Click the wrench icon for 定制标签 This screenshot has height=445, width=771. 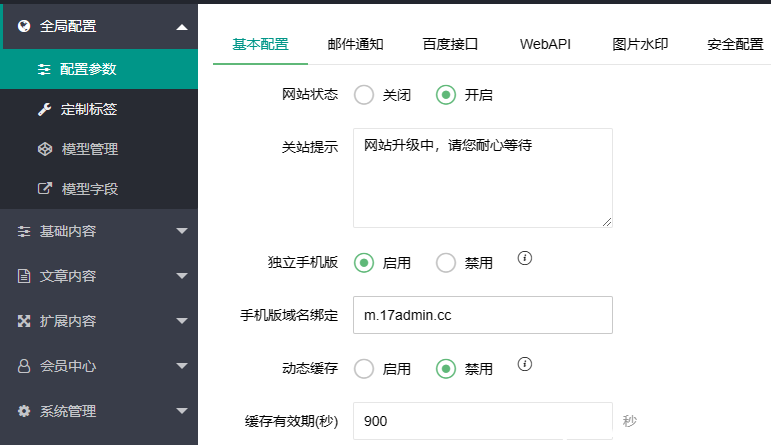pyautogui.click(x=44, y=109)
